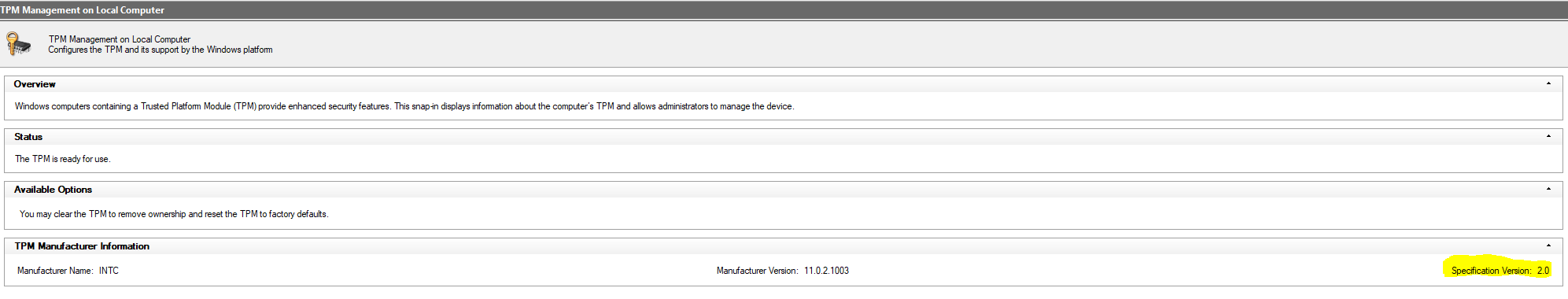The image size is (1568, 299).
Task: Click 'Configures the TPM and its support' subtitle
Action: point(160,50)
